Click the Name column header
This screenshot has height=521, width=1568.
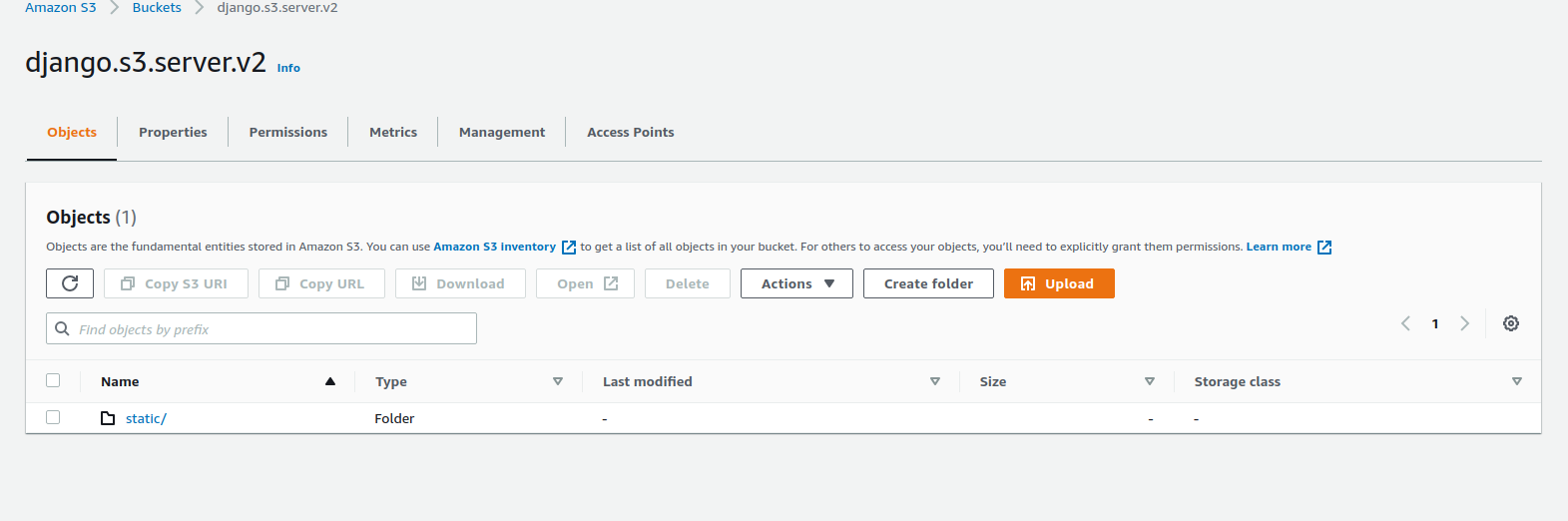(120, 381)
